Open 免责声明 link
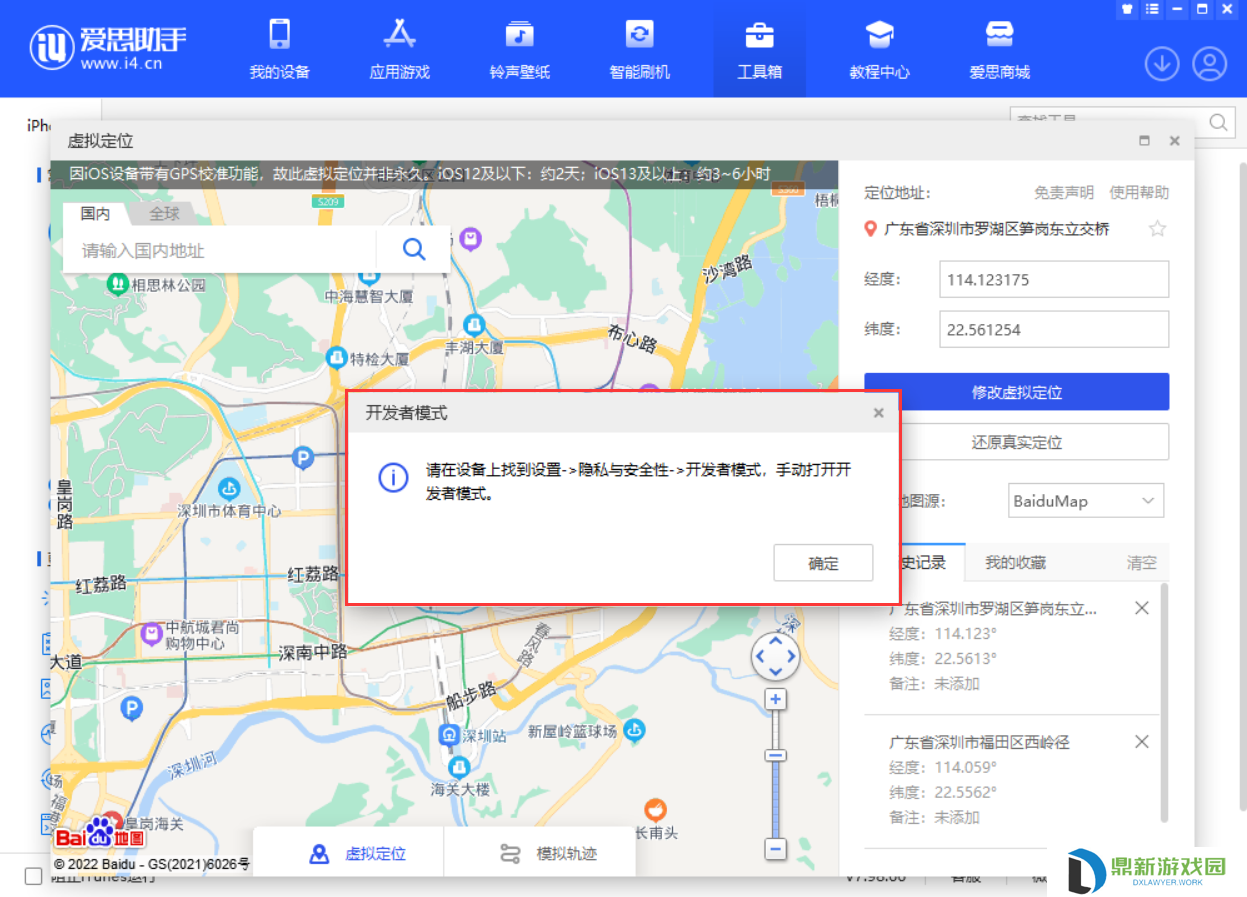This screenshot has width=1247, height=897. pos(1064,192)
